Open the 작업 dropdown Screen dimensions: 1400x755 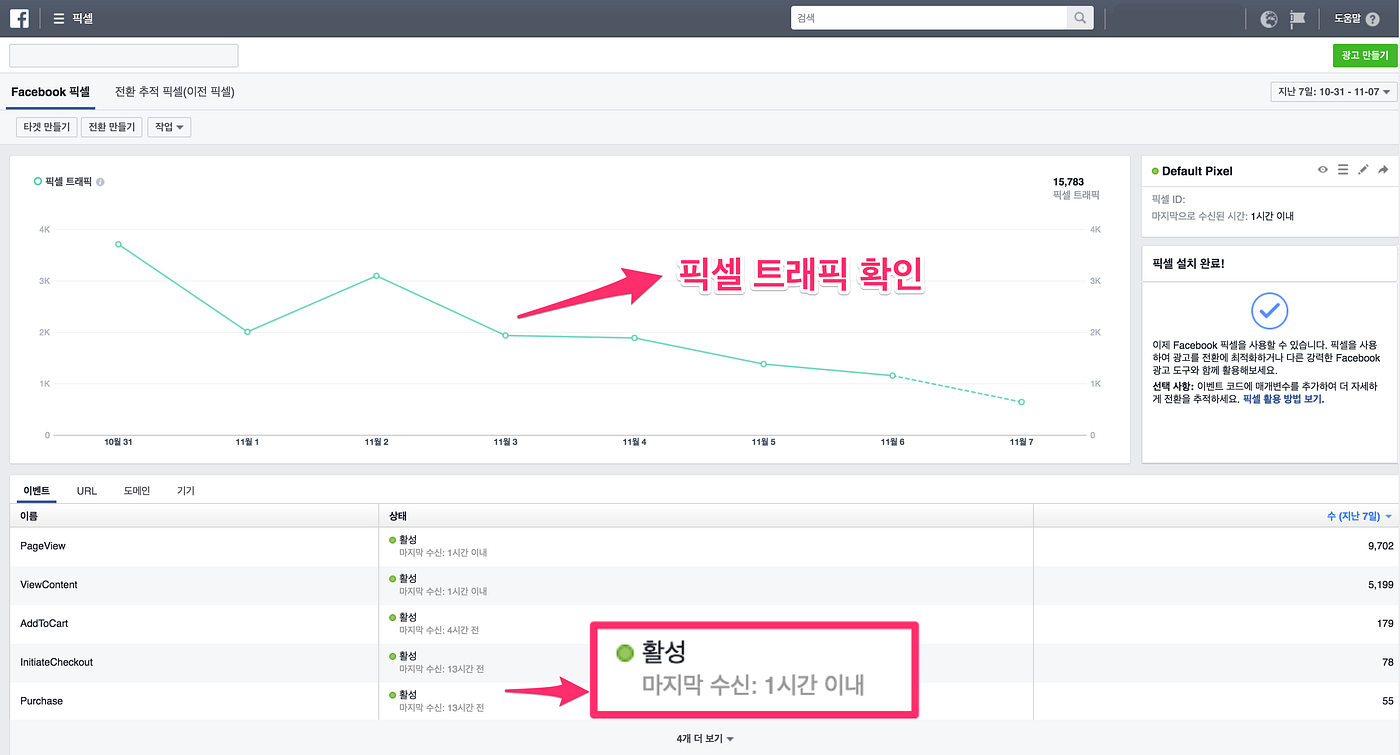point(168,127)
